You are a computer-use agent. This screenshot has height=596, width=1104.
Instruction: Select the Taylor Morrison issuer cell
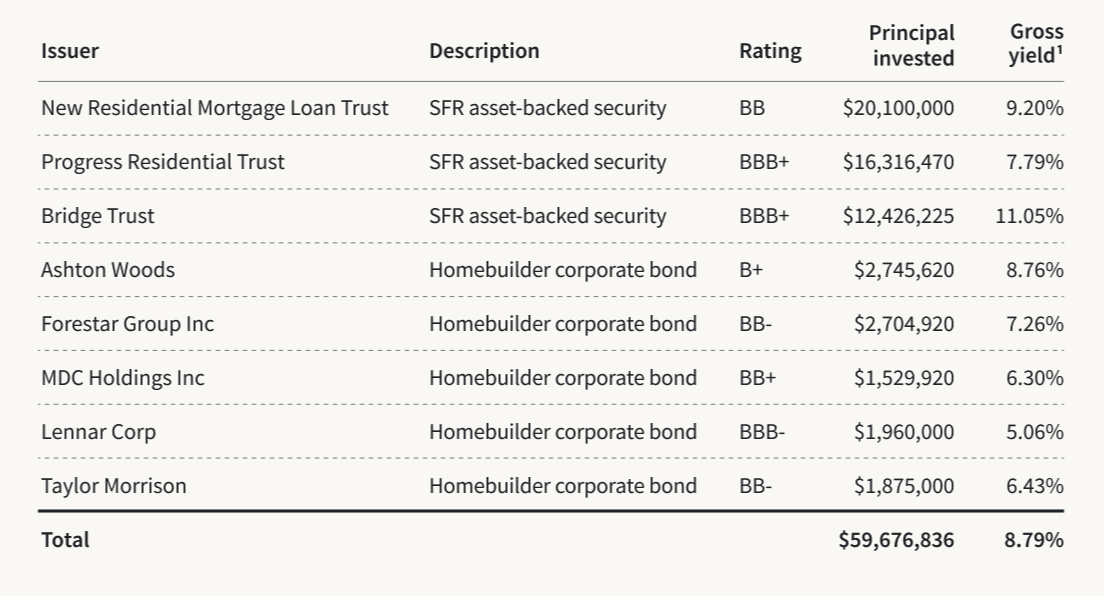(x=113, y=486)
